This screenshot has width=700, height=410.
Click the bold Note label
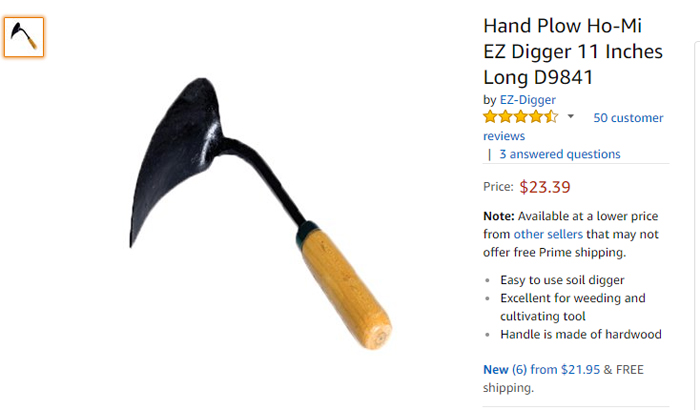[499, 216]
